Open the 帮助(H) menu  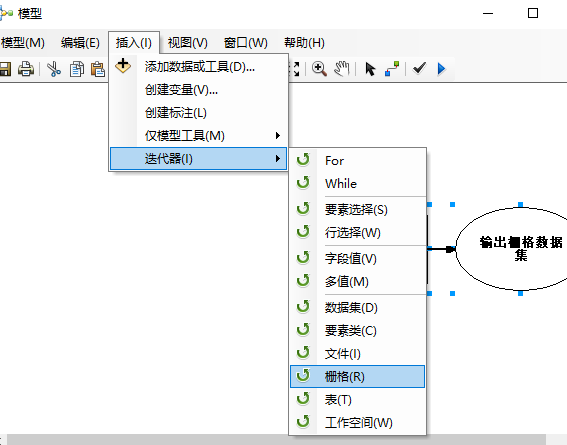(304, 43)
